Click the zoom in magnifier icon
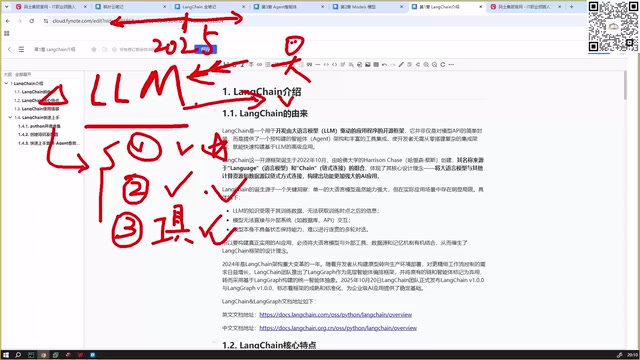640x360 pixels. (x=426, y=64)
